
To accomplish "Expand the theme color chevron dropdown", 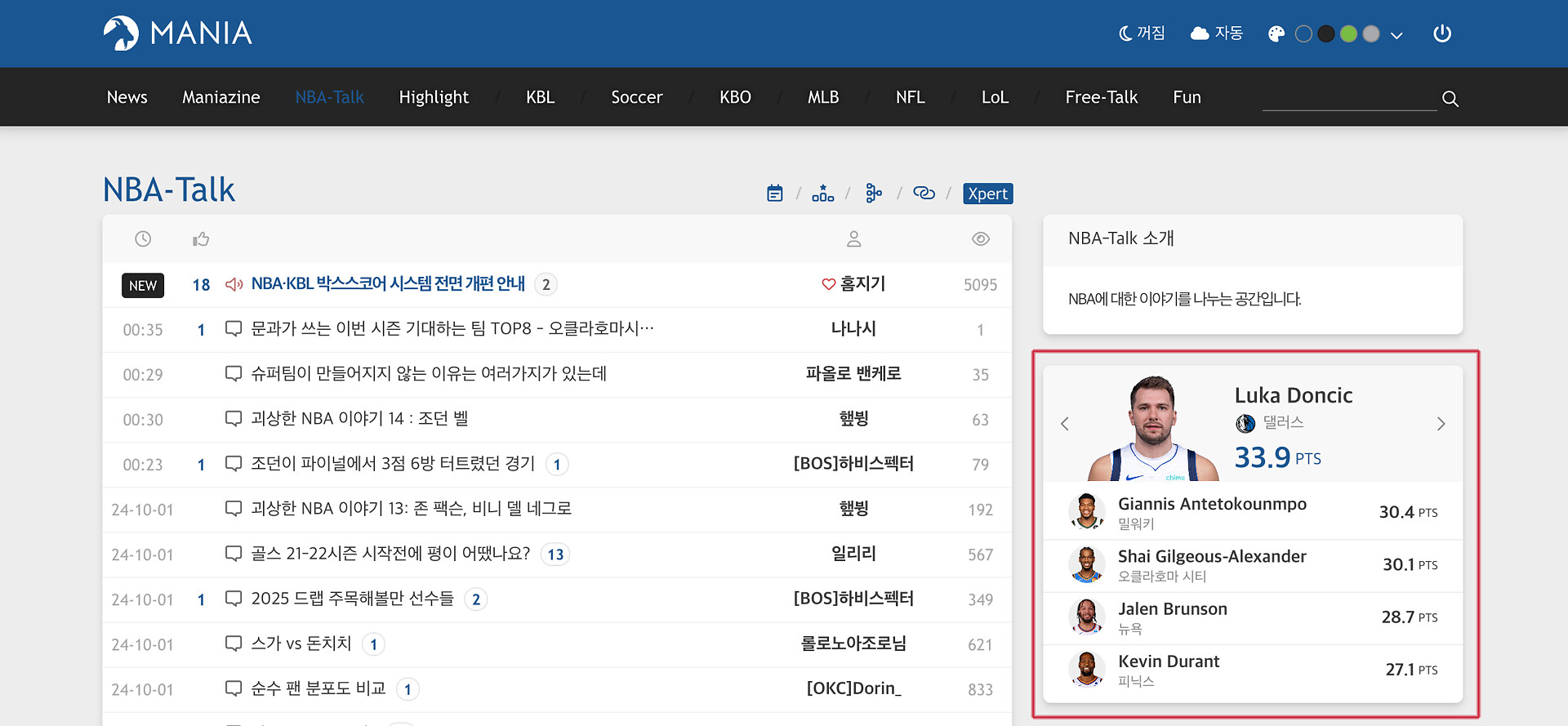I will point(1396,35).
